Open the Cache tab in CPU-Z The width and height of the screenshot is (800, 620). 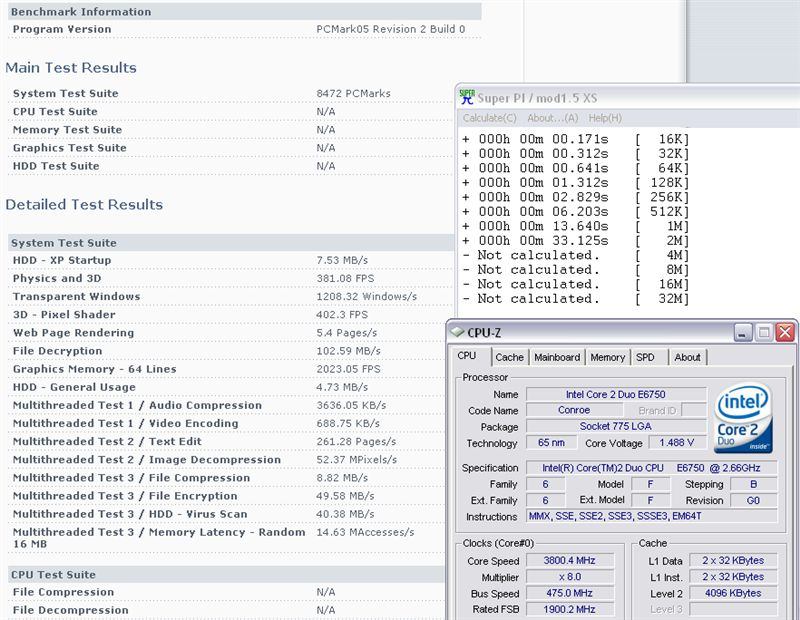509,357
